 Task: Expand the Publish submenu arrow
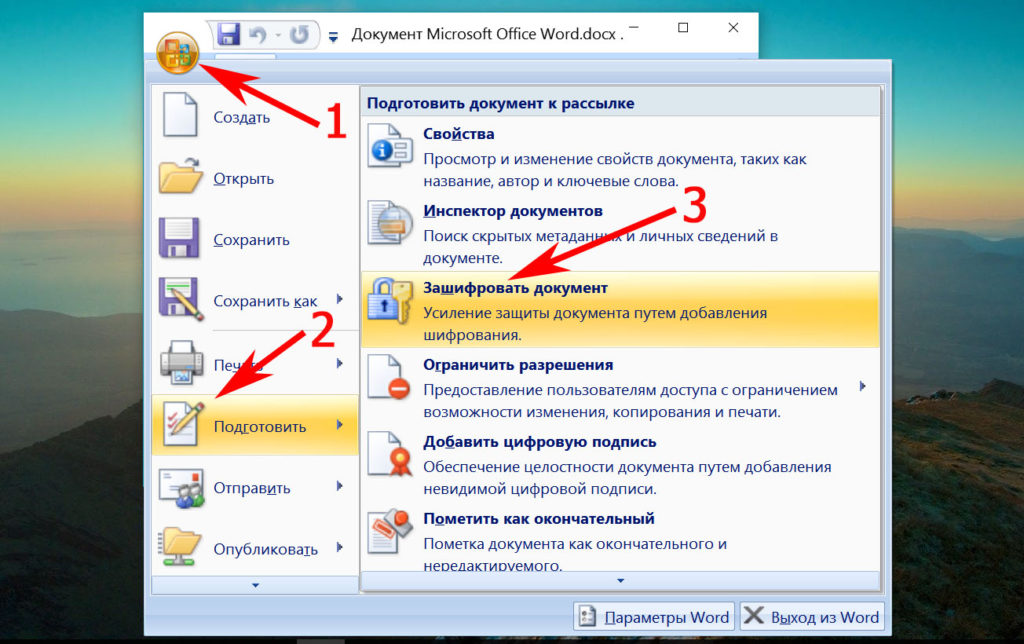click(x=340, y=547)
